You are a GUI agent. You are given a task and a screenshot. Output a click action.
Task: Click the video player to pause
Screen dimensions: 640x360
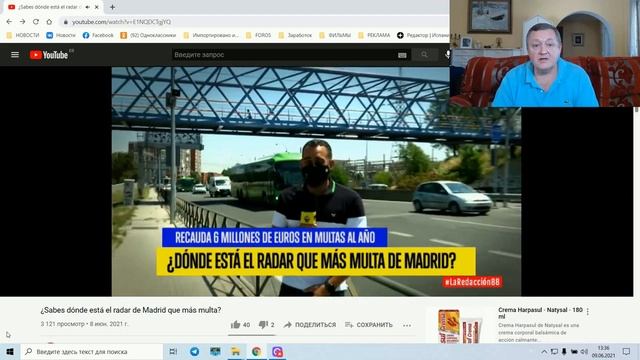pos(316,181)
